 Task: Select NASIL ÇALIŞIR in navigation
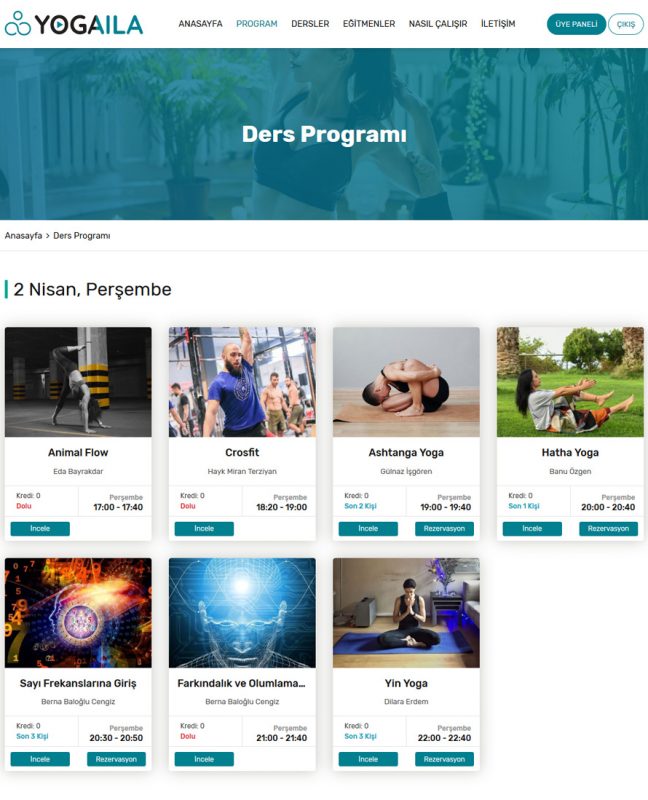point(438,24)
